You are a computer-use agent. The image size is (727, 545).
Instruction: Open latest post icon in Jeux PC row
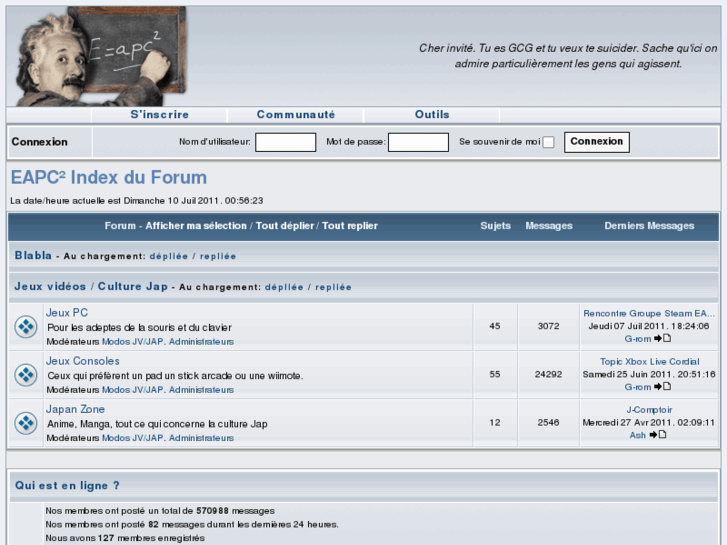coord(663,338)
